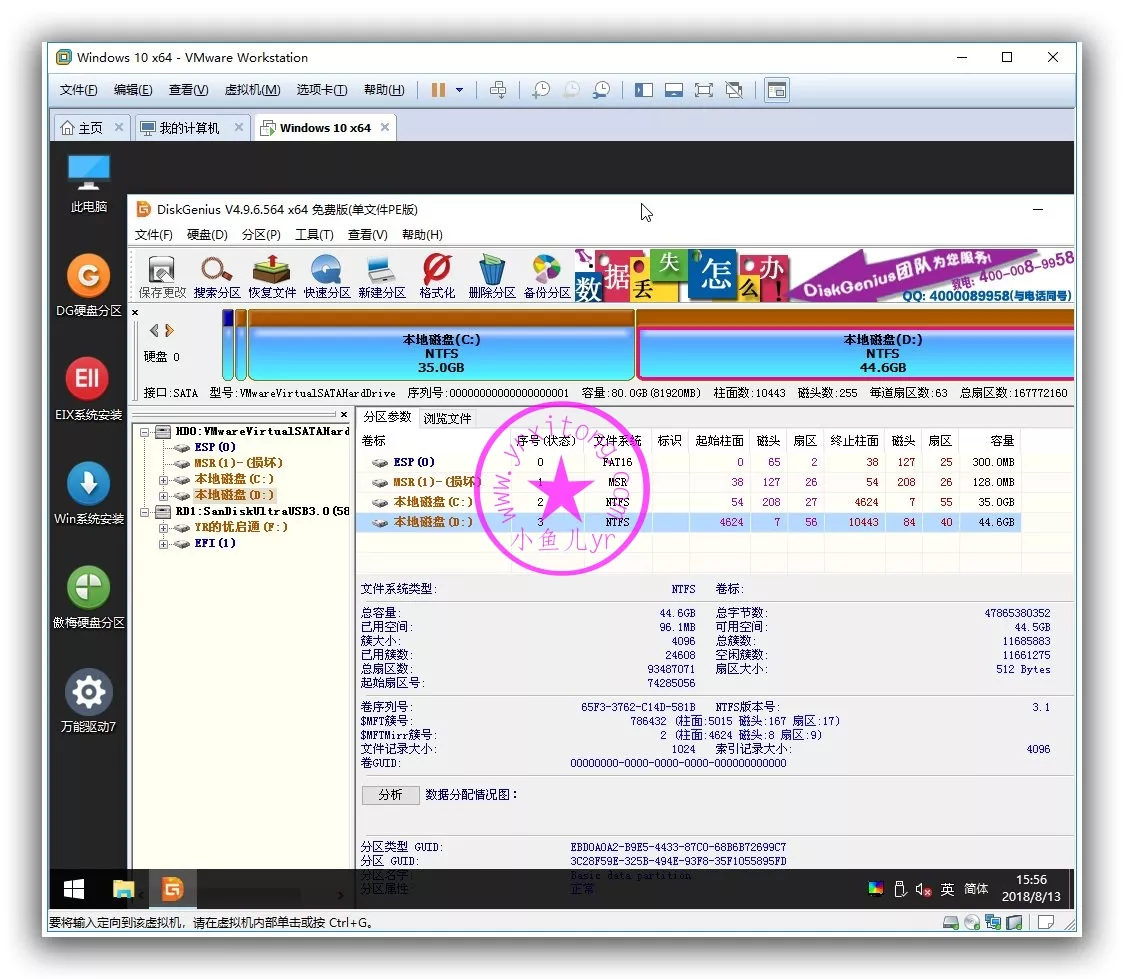Open VMware 选项卡(T) menu
The width and height of the screenshot is (1124, 979).
point(322,90)
